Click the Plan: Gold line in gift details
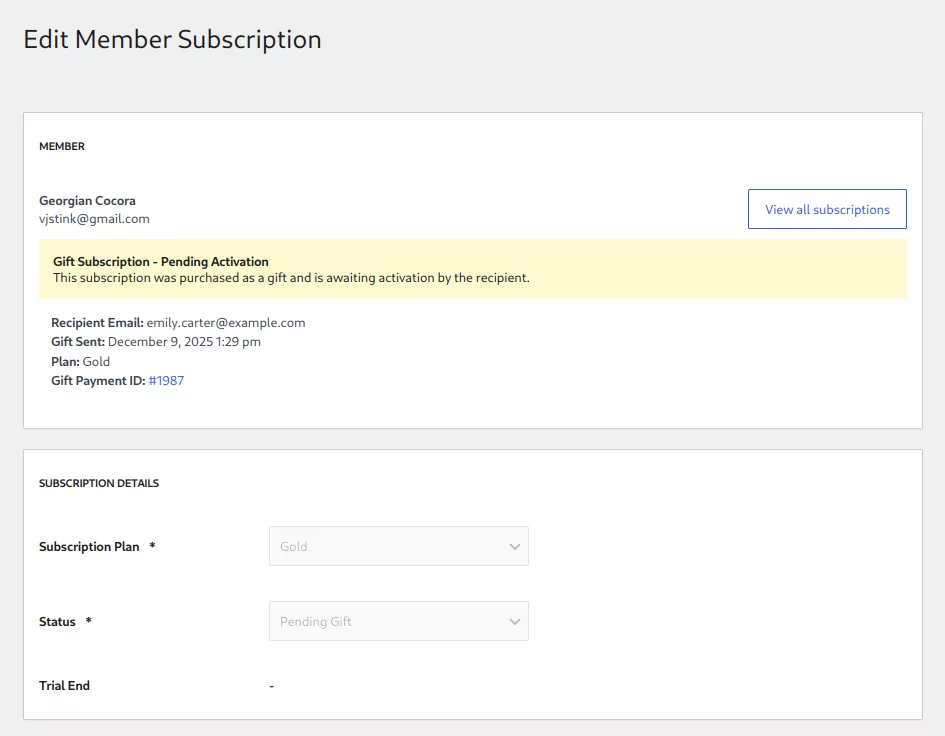Viewport: 945px width, 736px height. click(81, 362)
